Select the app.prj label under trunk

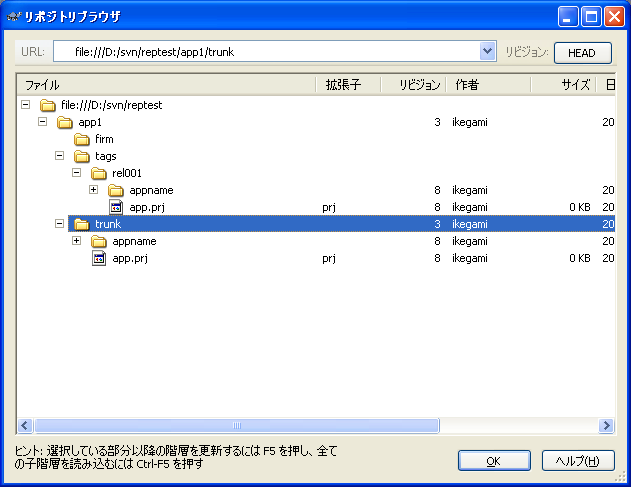[x=130, y=258]
